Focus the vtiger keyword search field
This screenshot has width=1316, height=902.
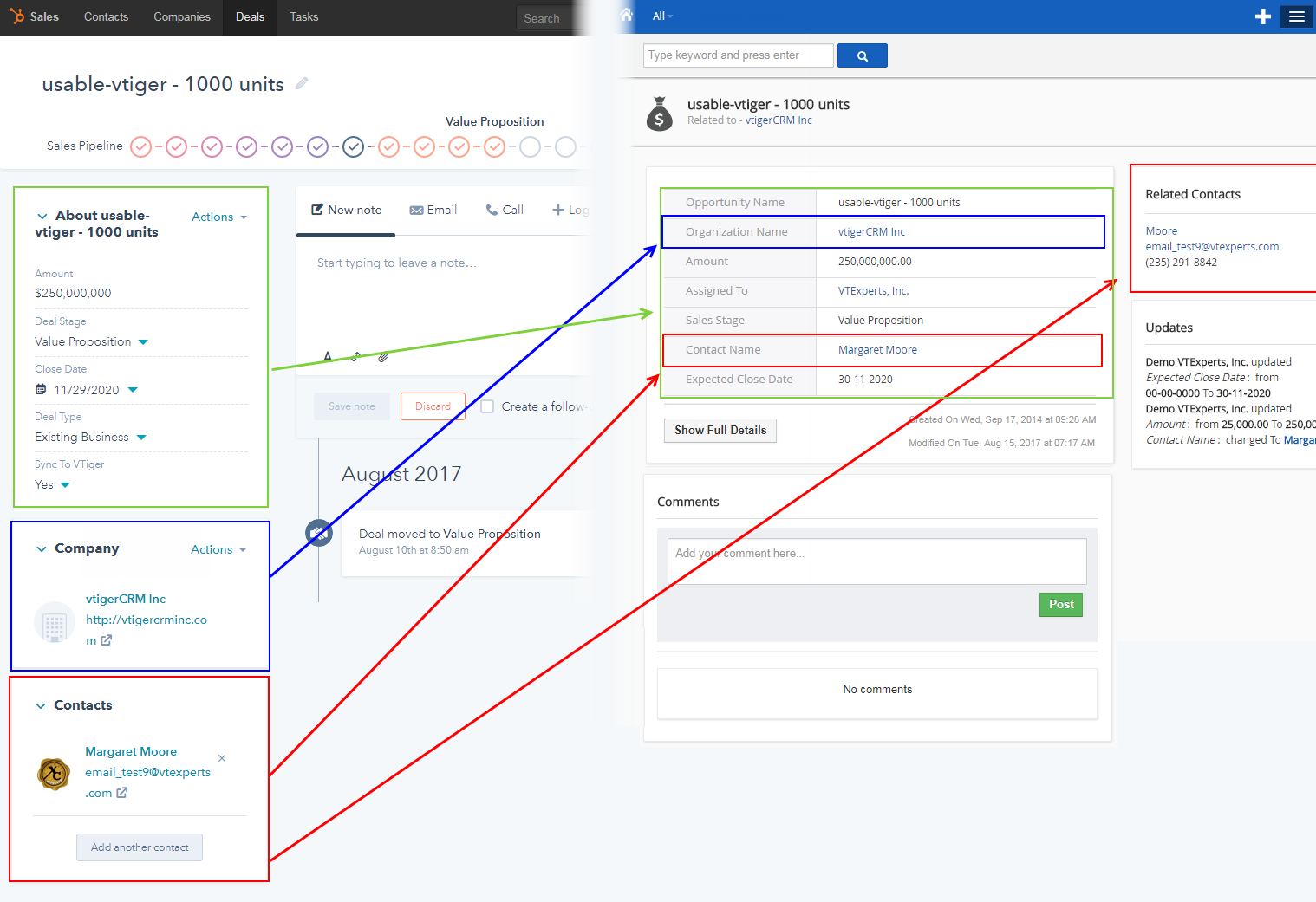click(x=739, y=55)
